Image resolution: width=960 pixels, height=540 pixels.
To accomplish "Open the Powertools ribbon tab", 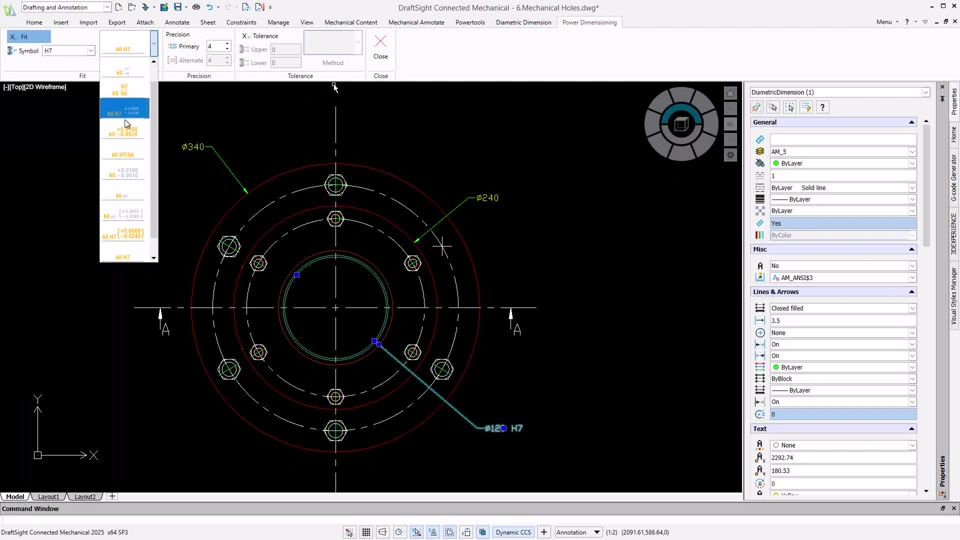I will pos(470,22).
